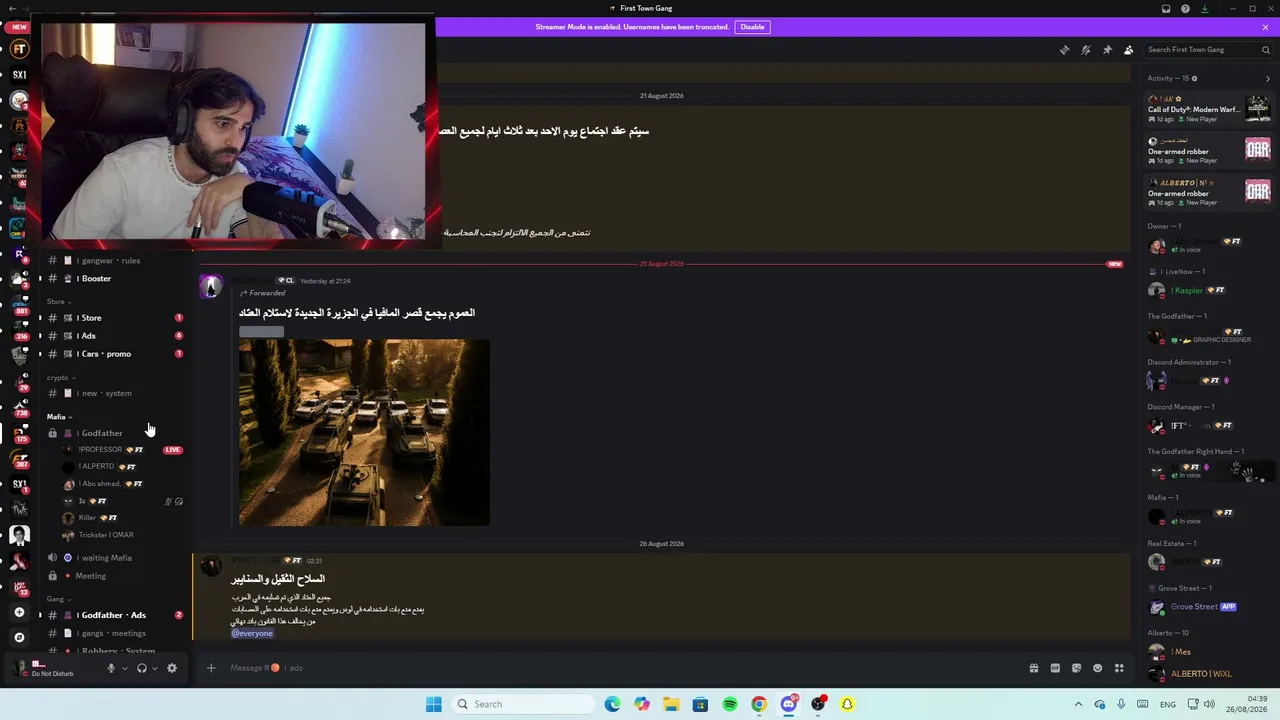Screen dimensions: 1280x720
Task: Open notification settings bell-slash icon
Action: click(1086, 50)
